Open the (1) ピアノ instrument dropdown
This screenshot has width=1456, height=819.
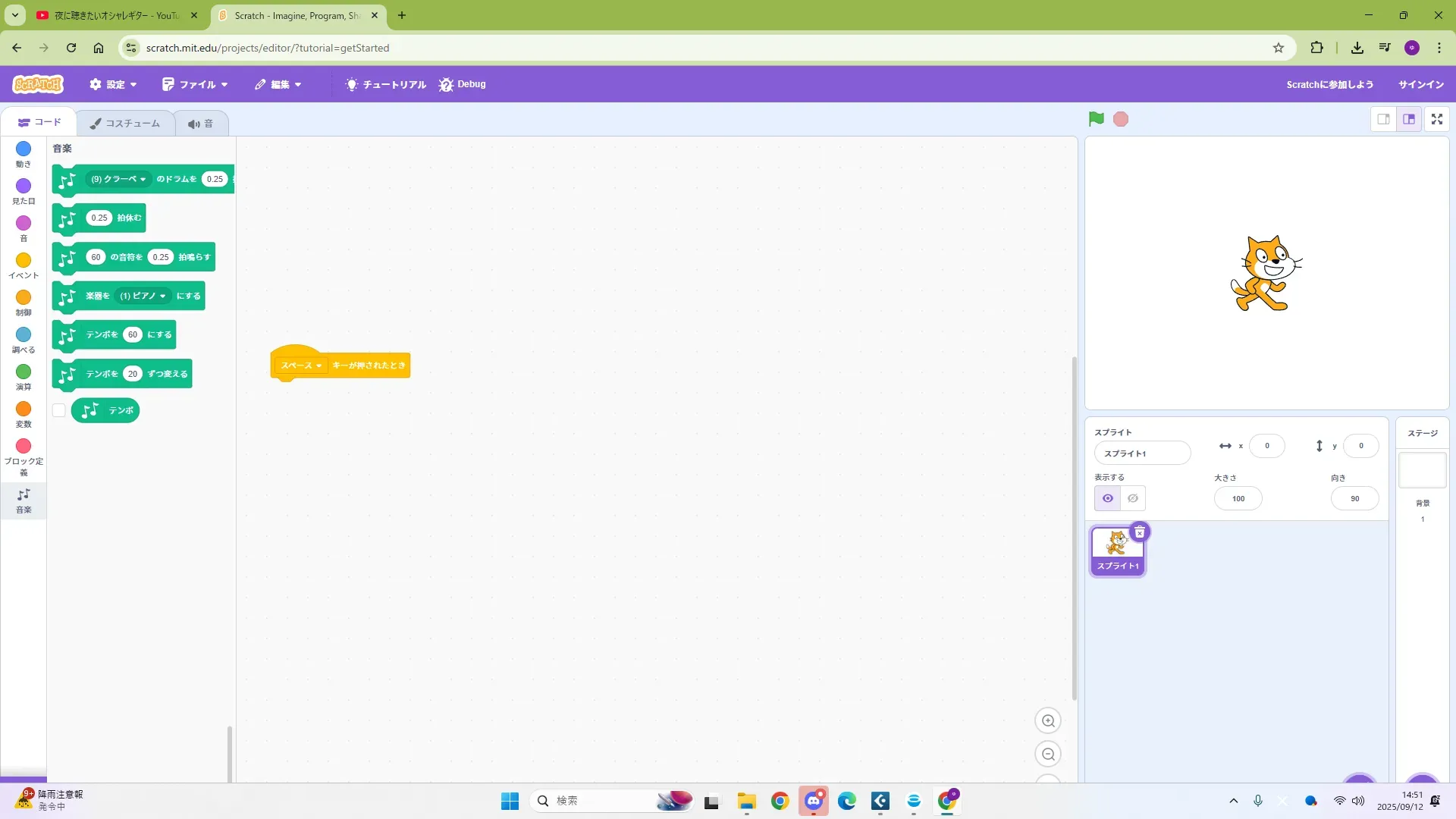point(143,296)
